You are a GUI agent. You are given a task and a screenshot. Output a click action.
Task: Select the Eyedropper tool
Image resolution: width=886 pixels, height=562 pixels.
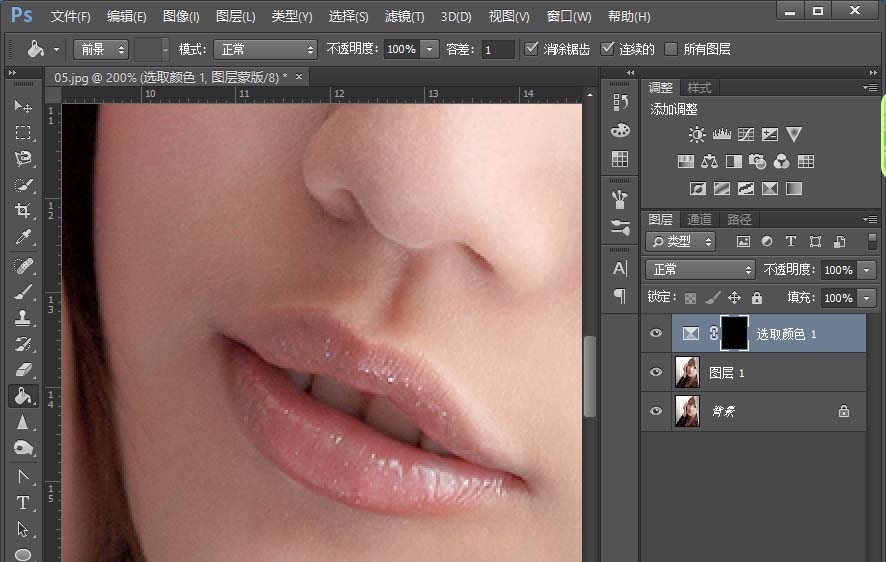pos(22,238)
